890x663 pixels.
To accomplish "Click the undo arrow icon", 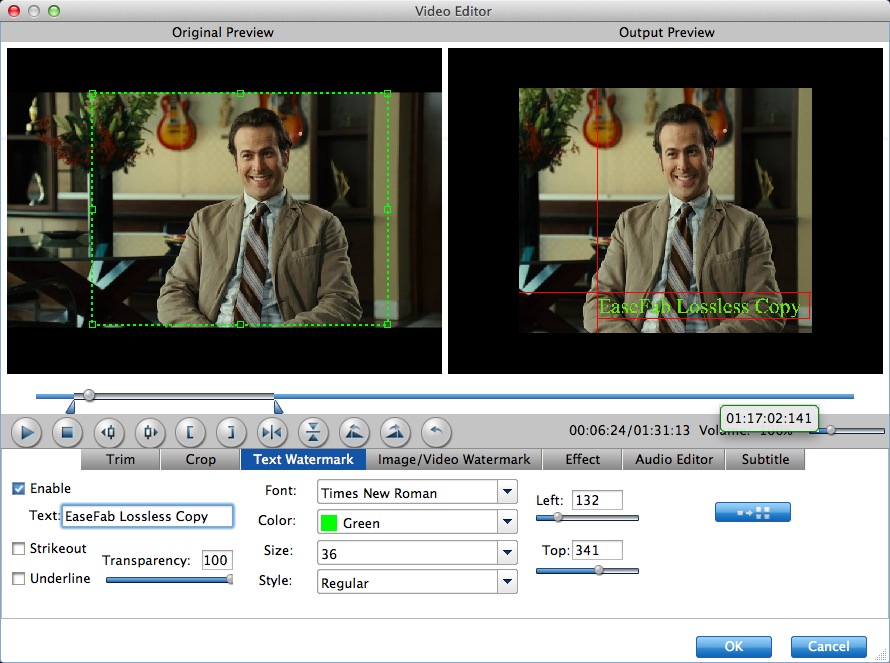I will point(436,433).
